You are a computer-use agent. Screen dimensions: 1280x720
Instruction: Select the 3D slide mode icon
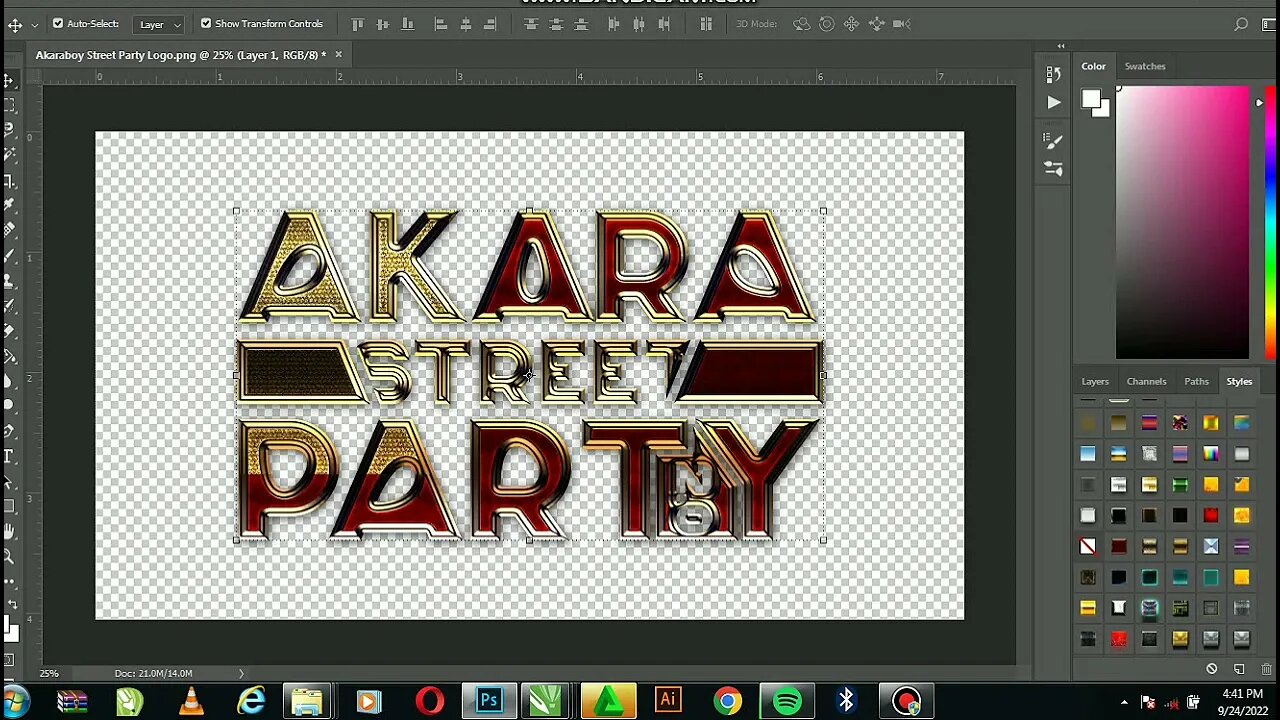pyautogui.click(x=875, y=24)
